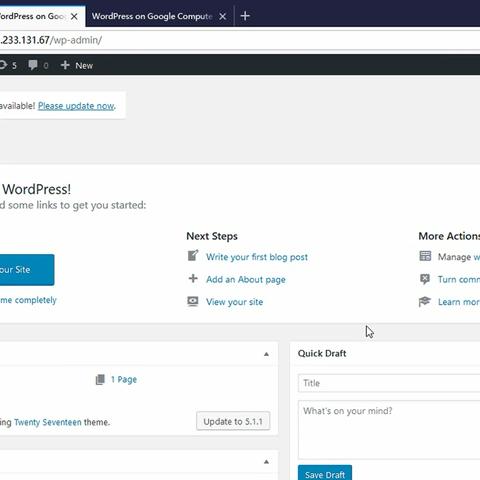Open a new browser tab with plus
The height and width of the screenshot is (480, 480).
(x=245, y=16)
